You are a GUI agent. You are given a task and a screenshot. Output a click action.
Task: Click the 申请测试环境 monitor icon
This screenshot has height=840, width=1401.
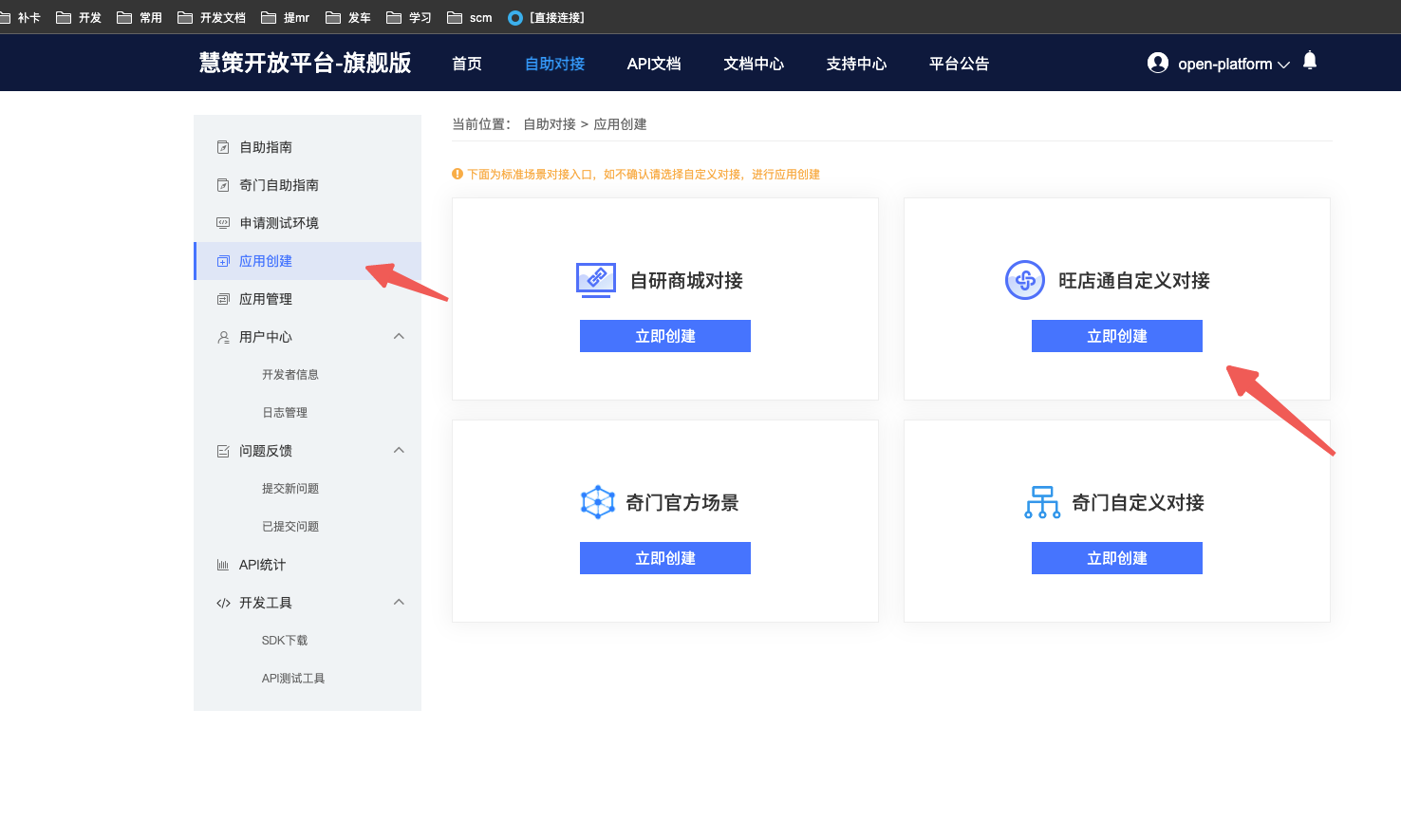click(x=223, y=223)
